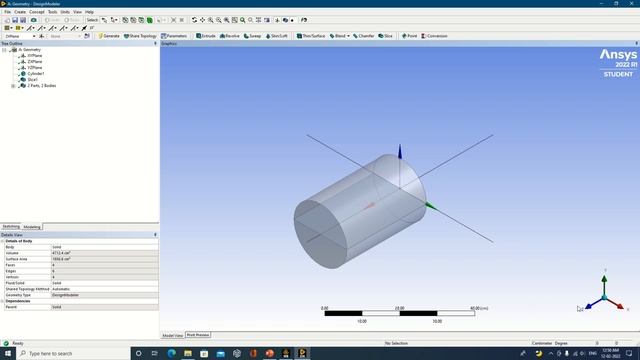Collapse the Dependencies section

click(2, 301)
